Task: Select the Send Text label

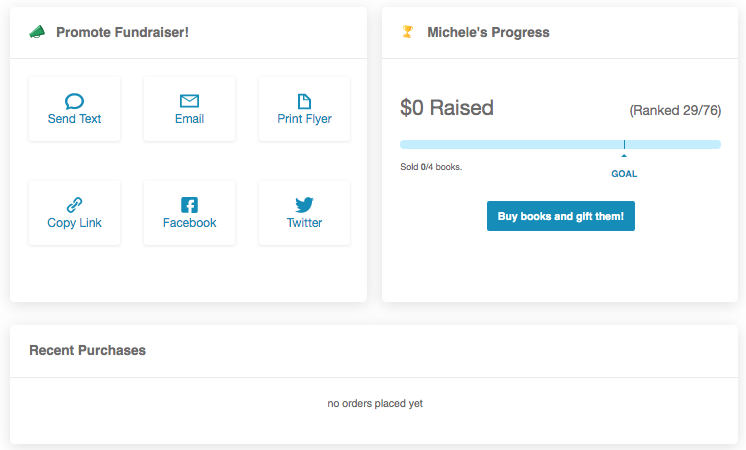Action: tap(74, 118)
